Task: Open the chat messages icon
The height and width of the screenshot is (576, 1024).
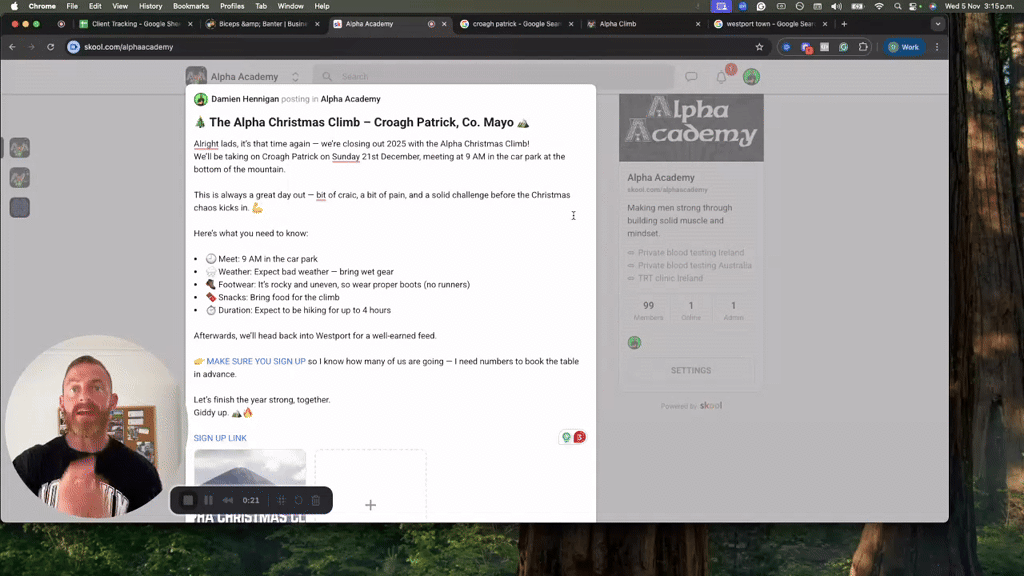Action: tap(691, 77)
